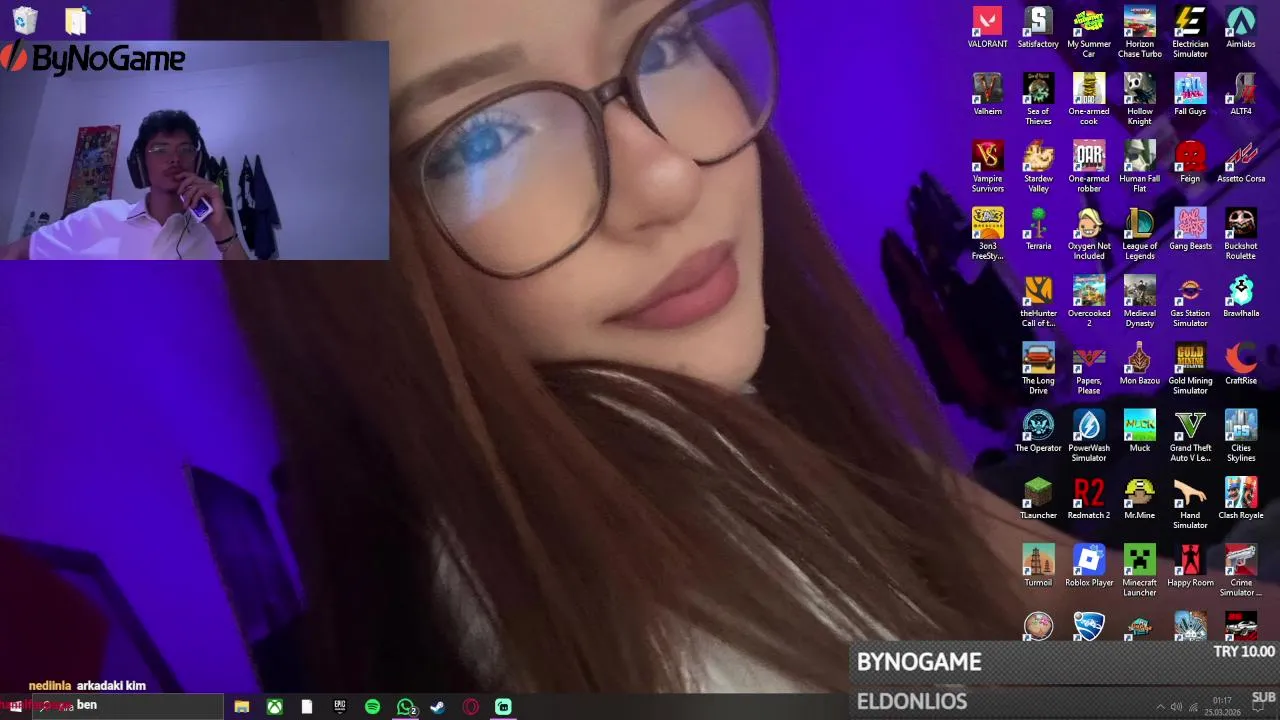Open Steam from the taskbar
The image size is (1280, 720).
point(438,707)
